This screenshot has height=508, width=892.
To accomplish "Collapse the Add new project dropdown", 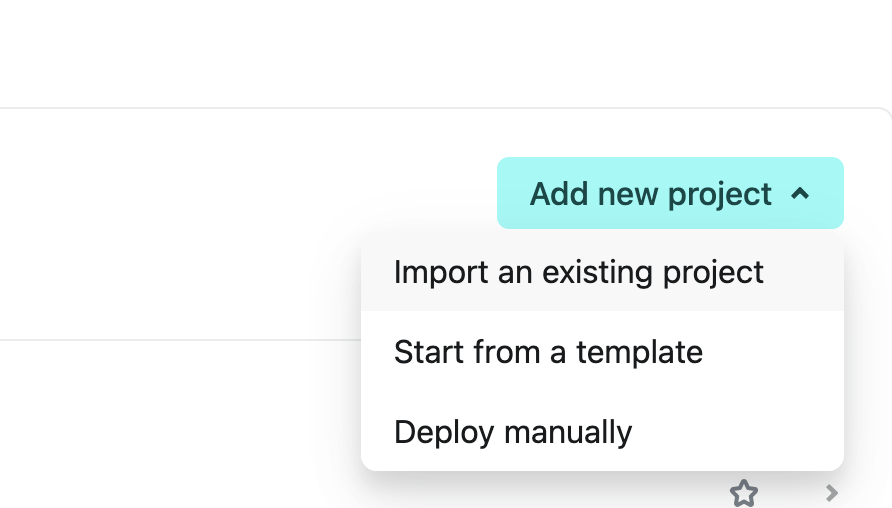I will (670, 193).
